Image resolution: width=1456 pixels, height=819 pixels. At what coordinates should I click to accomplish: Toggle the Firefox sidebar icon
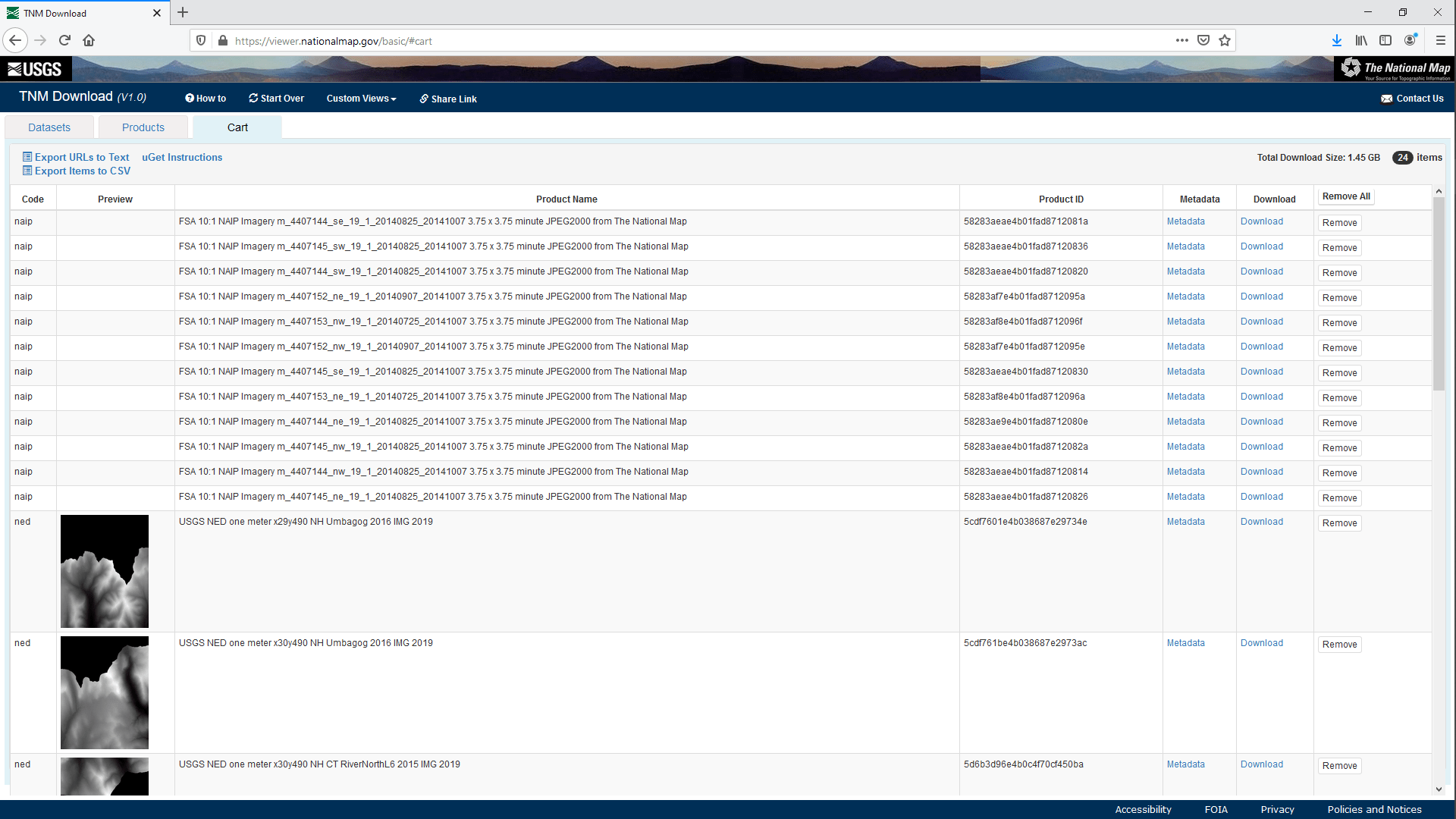(1385, 41)
